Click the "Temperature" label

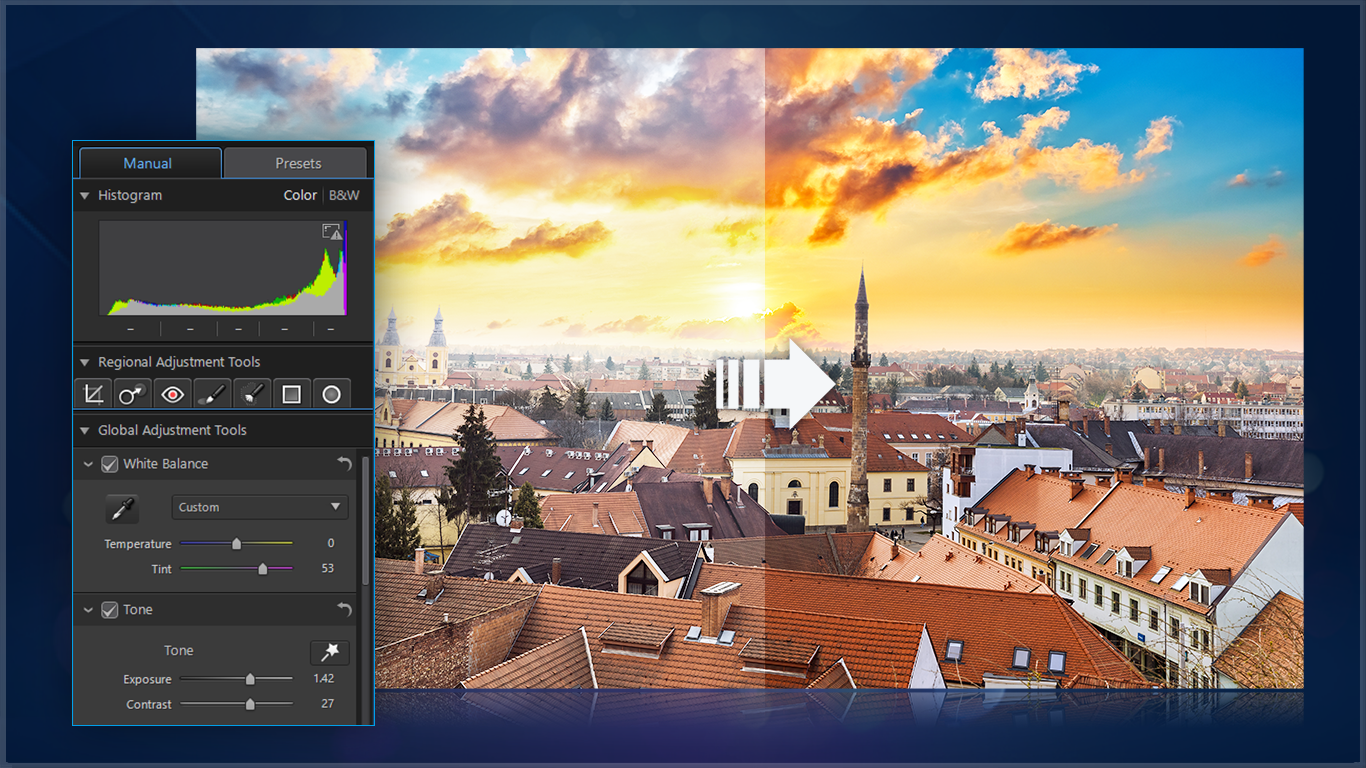click(138, 544)
